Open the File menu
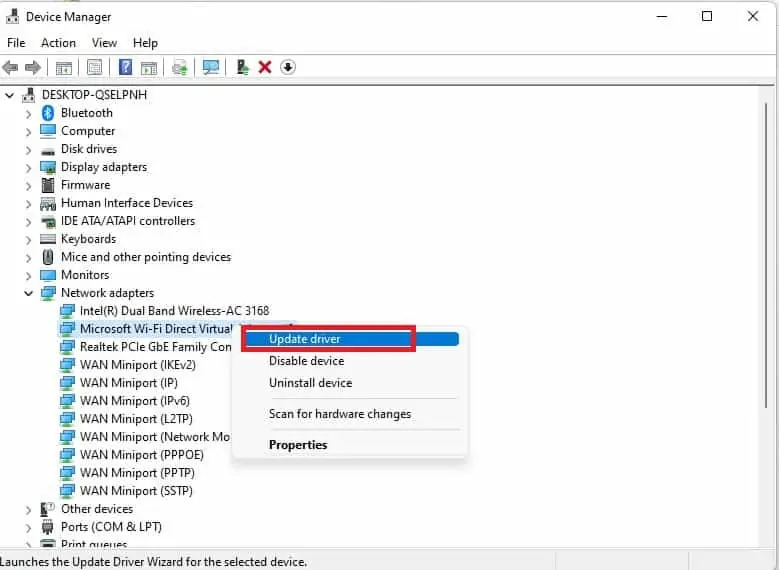Image resolution: width=779 pixels, height=570 pixels. coord(16,43)
